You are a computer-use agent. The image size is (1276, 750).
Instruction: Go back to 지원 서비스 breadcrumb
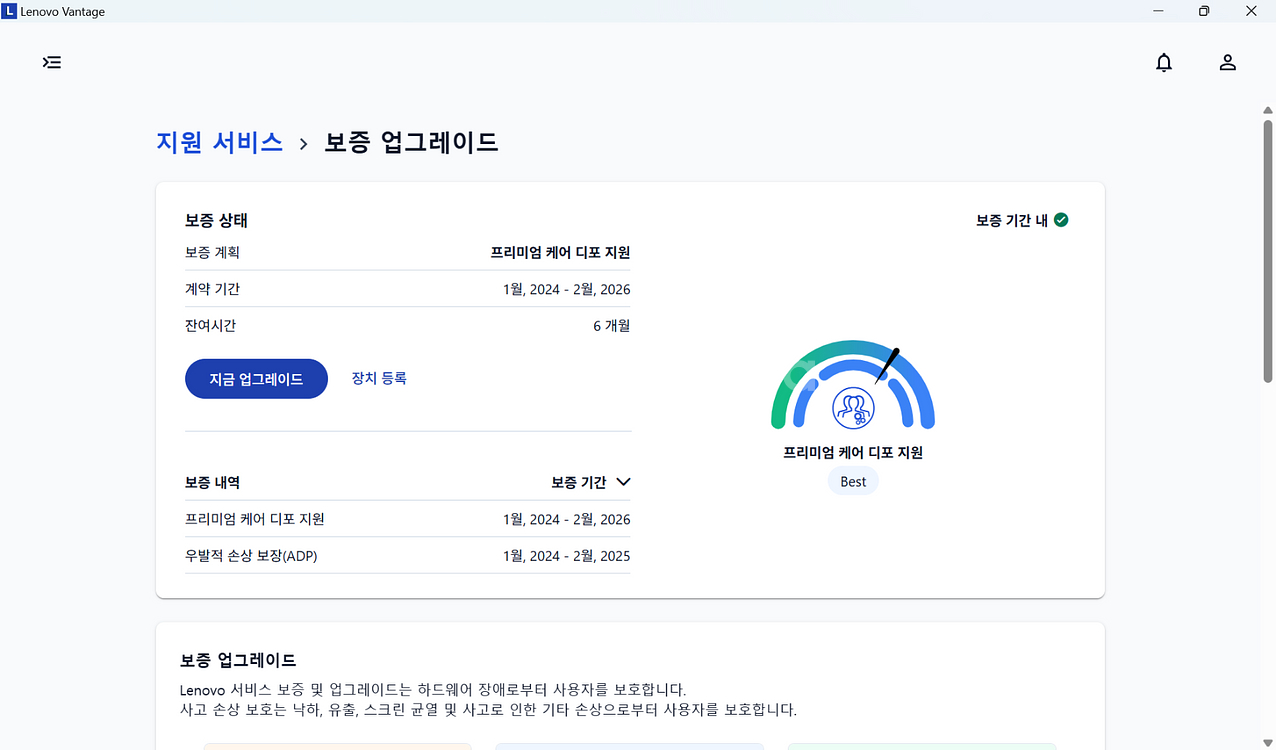(219, 142)
